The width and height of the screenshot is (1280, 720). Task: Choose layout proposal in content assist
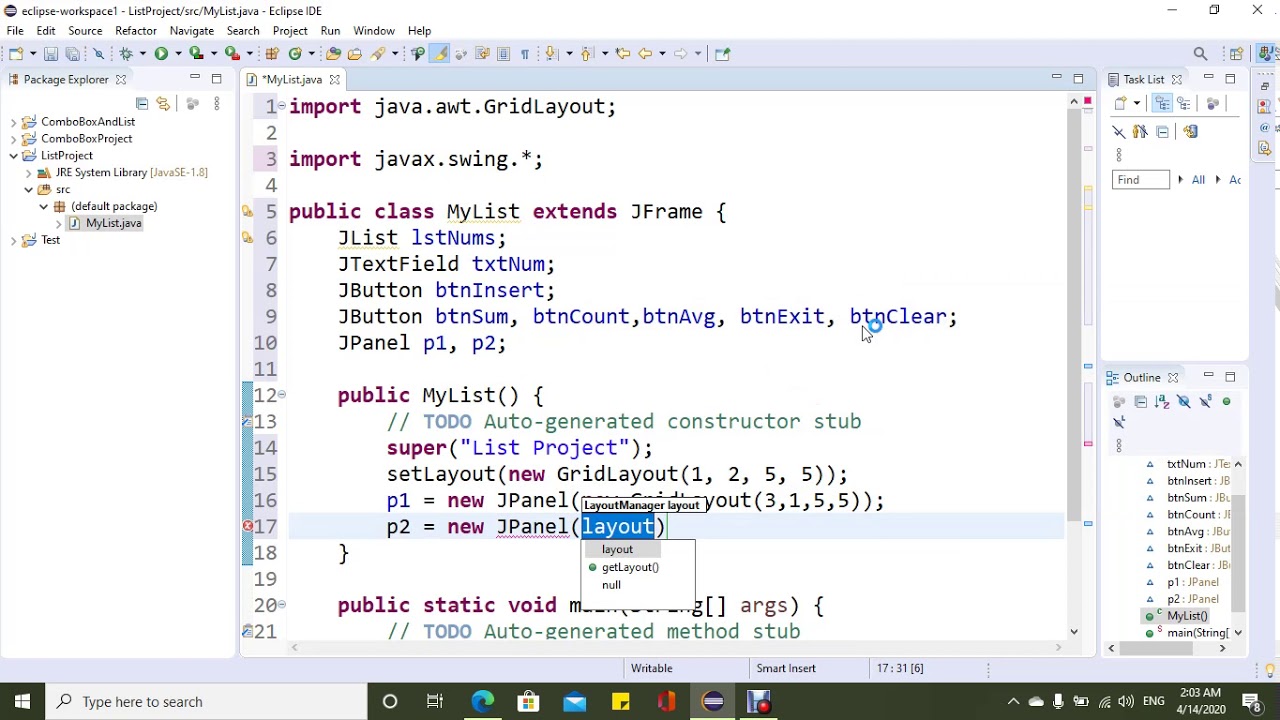coord(617,549)
